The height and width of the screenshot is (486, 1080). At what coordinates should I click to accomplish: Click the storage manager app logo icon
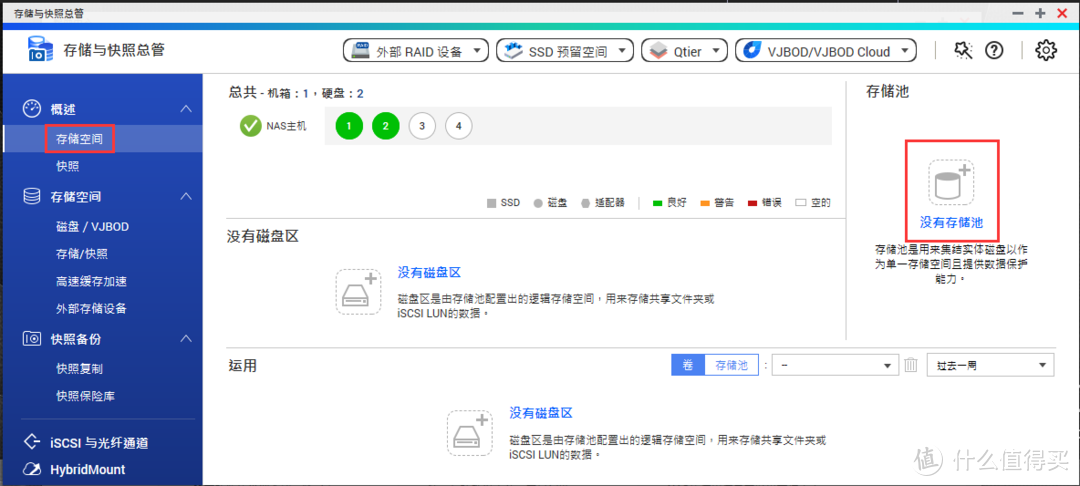click(40, 50)
